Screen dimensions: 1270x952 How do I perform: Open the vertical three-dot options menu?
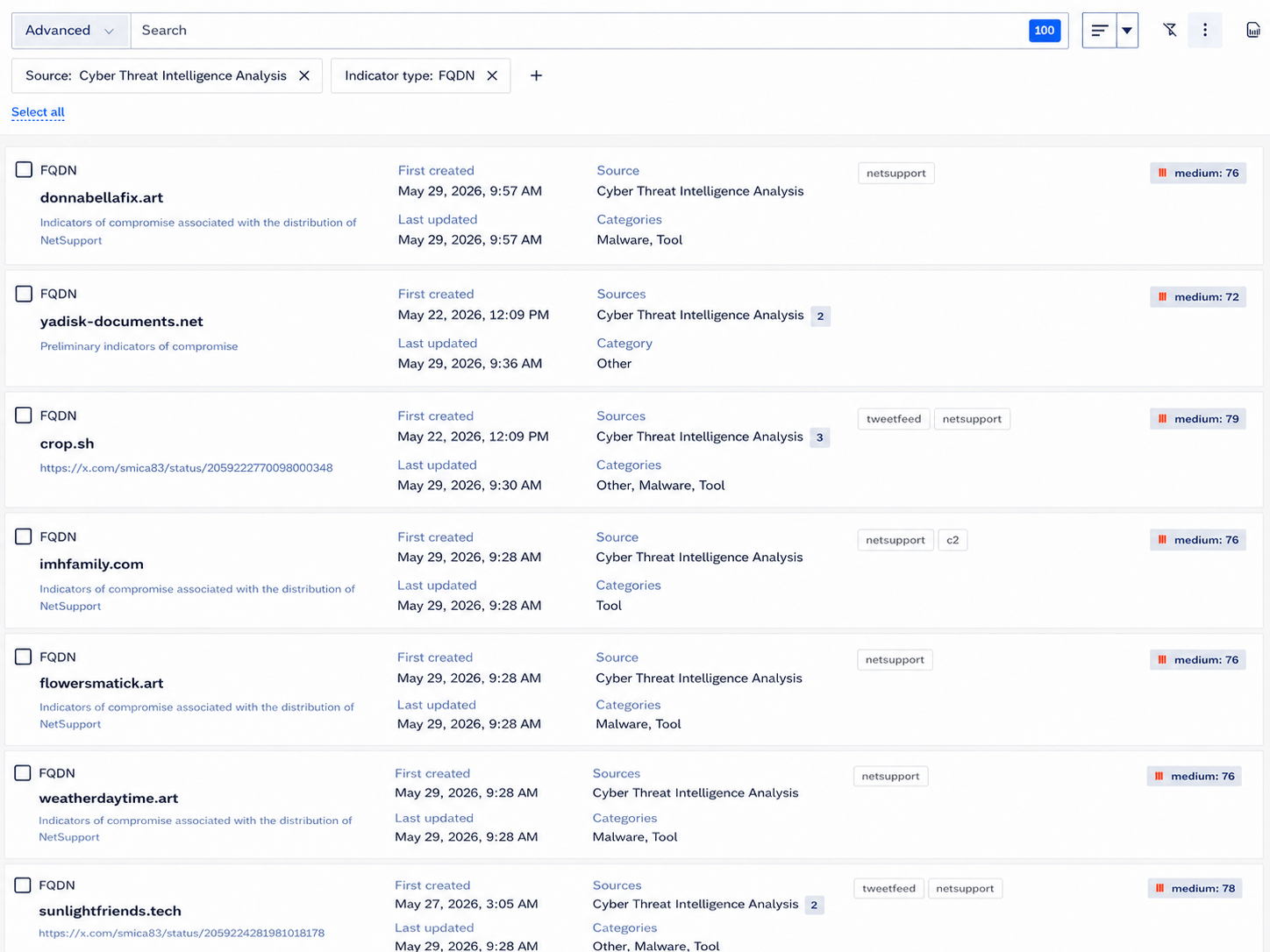1205,31
